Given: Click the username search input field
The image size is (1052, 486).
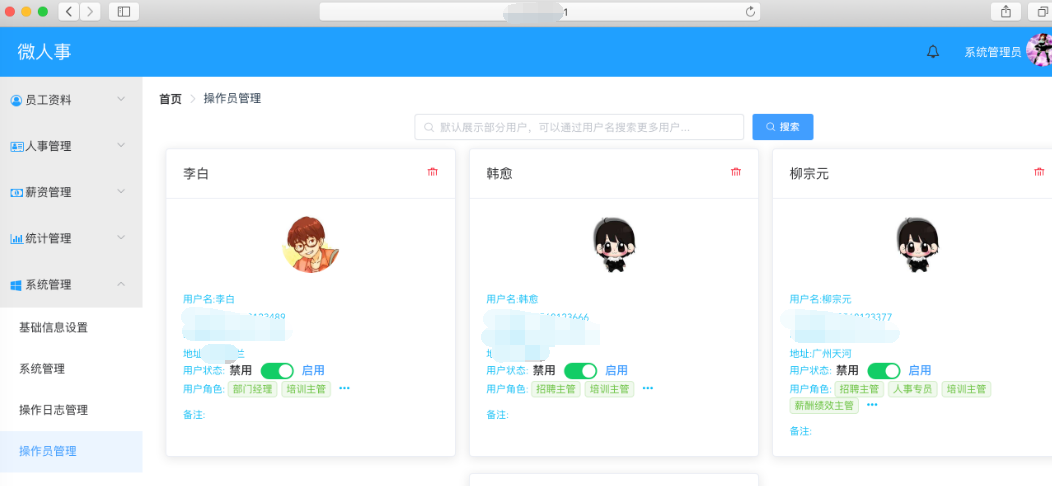Looking at the screenshot, I should click(x=579, y=127).
